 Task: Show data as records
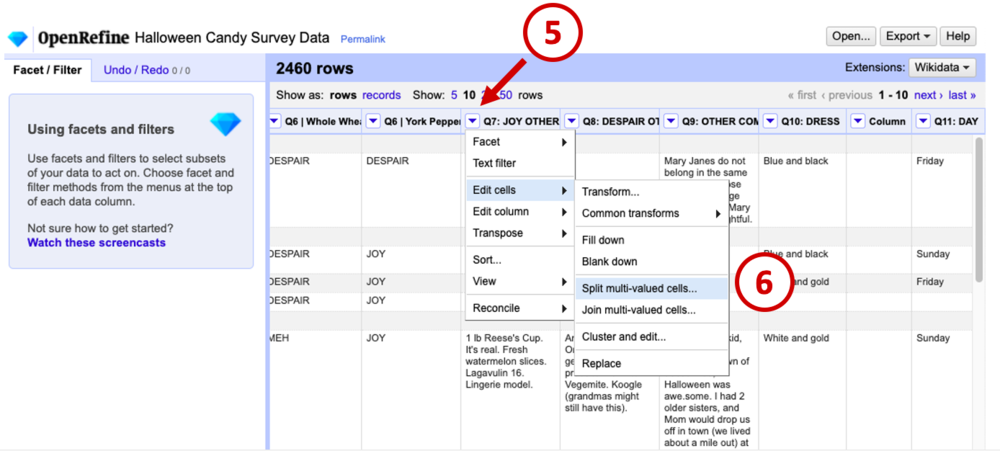pos(381,95)
